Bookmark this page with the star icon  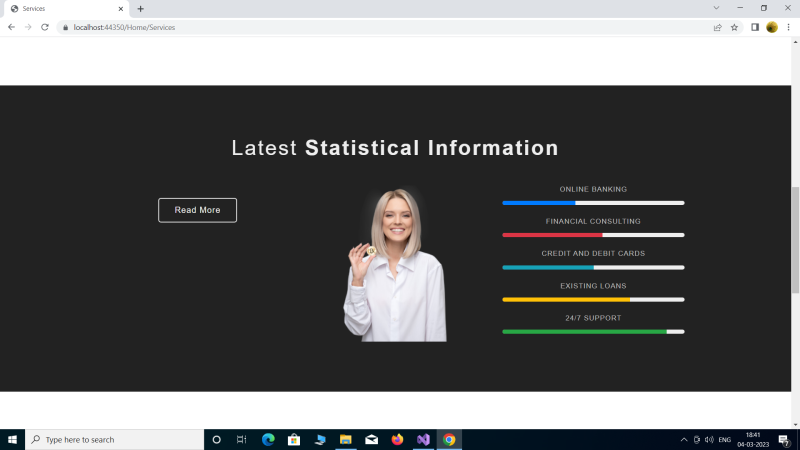[x=734, y=27]
